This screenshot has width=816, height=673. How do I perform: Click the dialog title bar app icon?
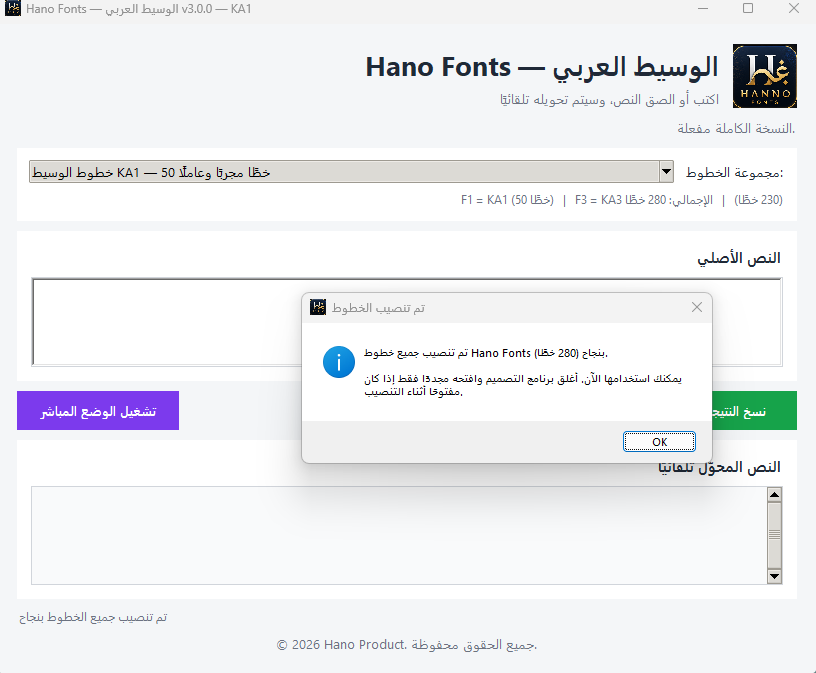coord(318,307)
